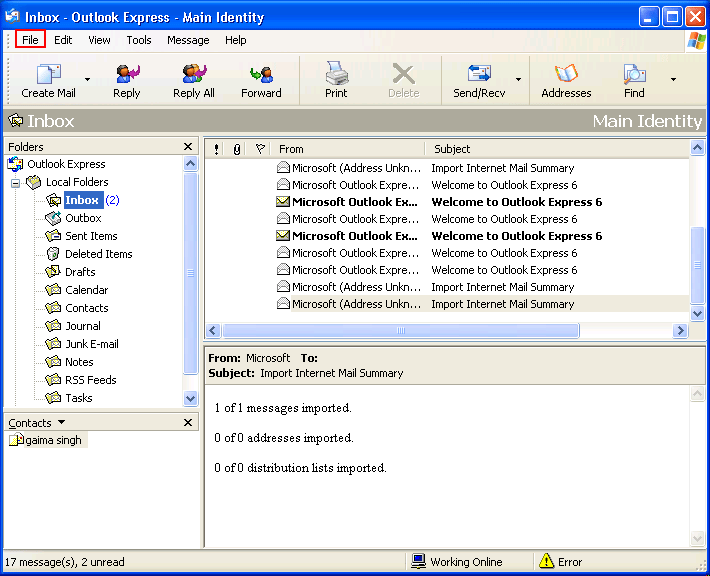
Task: Click message list scroll right arrow
Action: click(680, 331)
